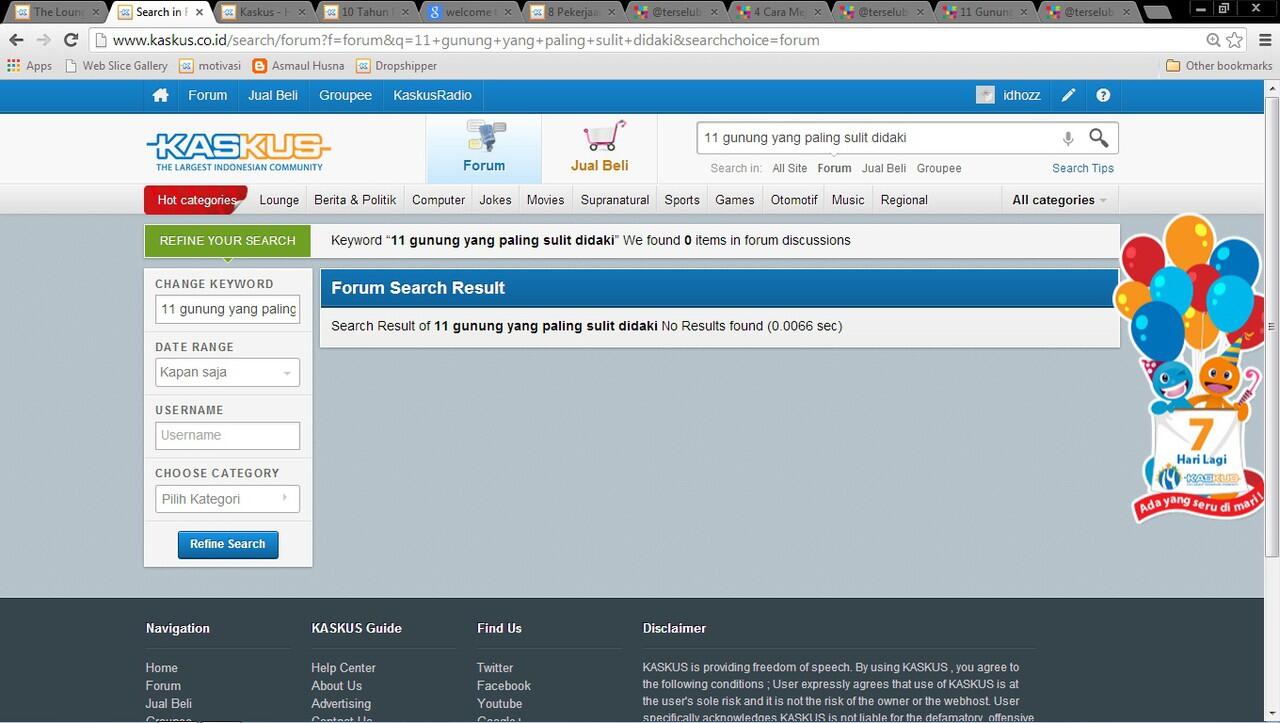
Task: Open KaskusRadio in top navigation
Action: click(x=432, y=95)
